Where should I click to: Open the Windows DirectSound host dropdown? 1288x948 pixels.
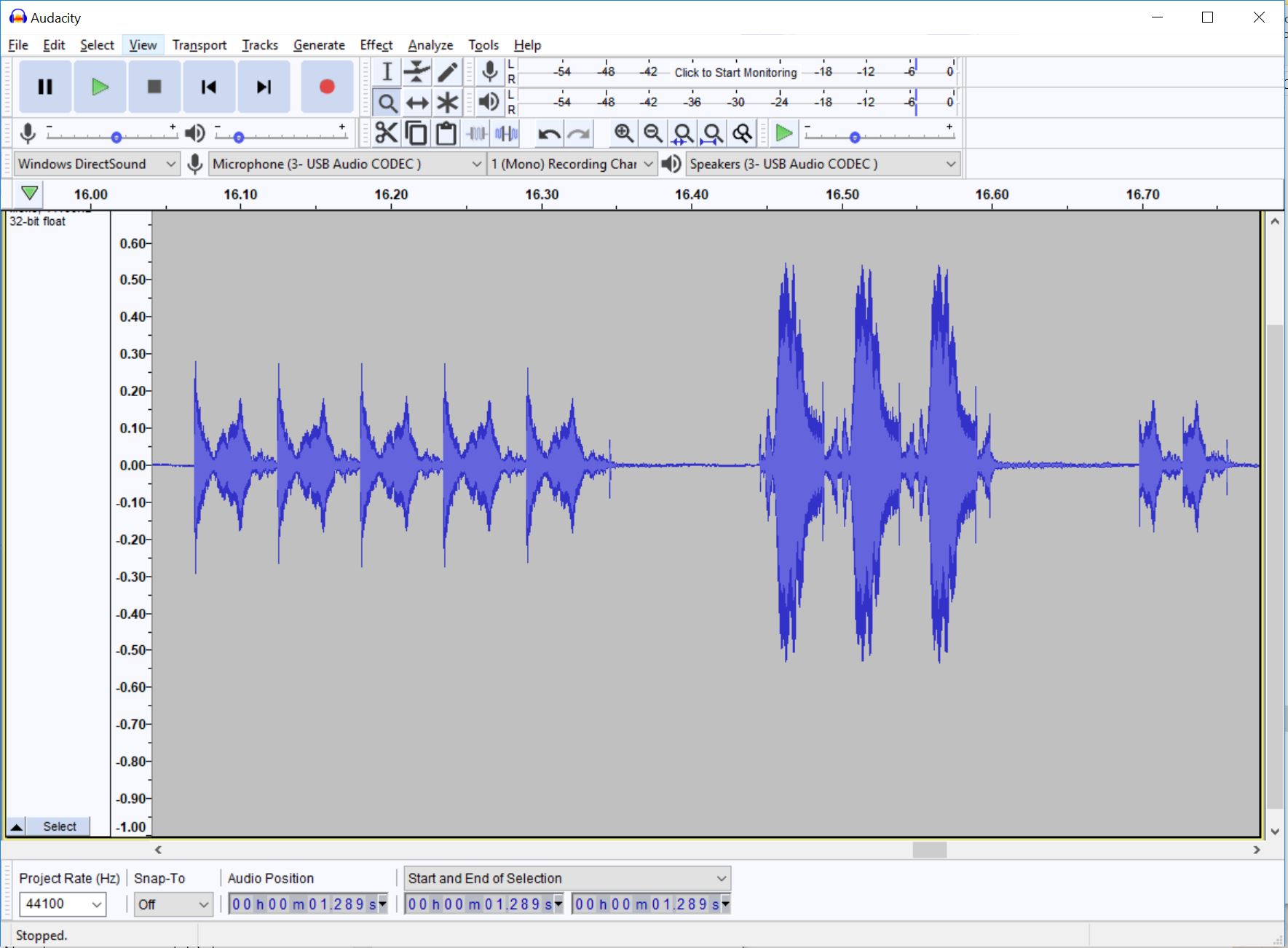coord(97,164)
